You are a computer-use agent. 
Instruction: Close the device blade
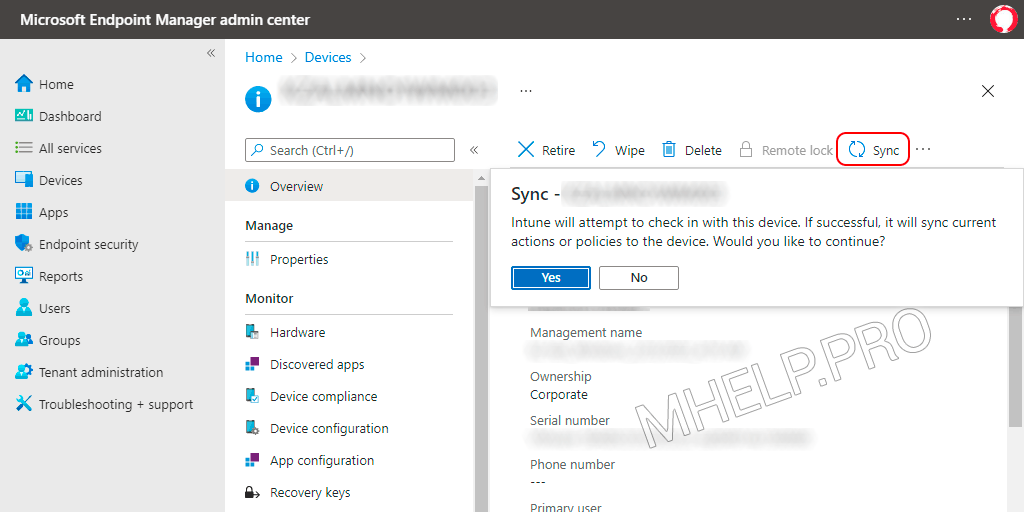988,91
